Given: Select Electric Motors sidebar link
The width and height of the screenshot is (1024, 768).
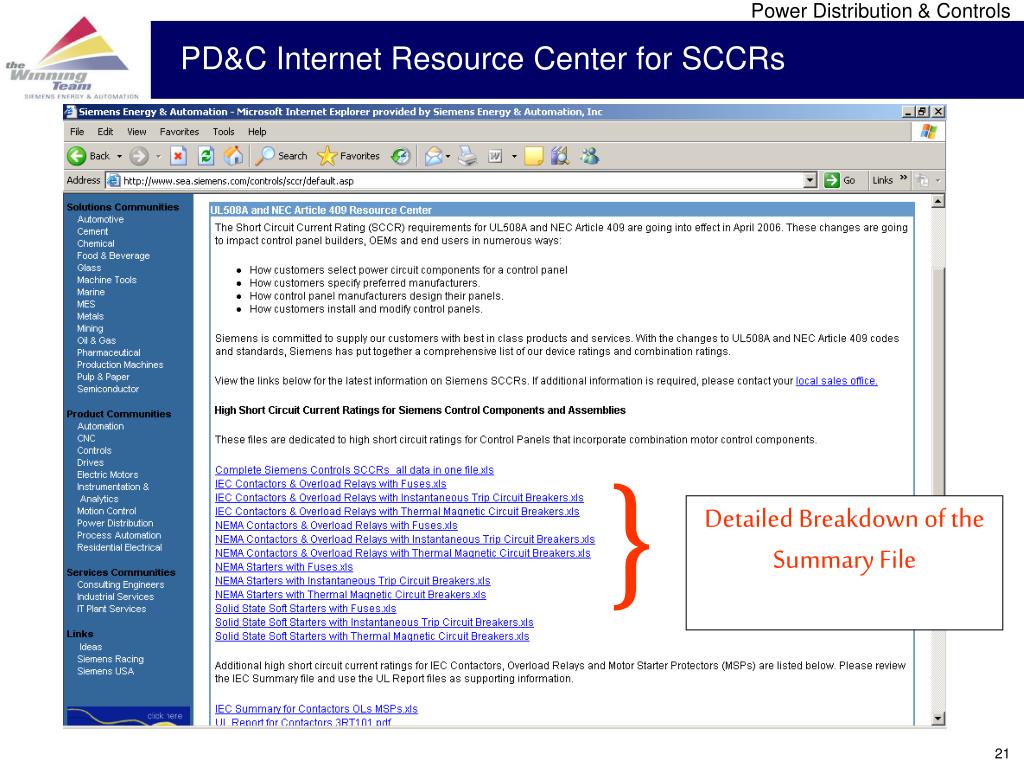Looking at the screenshot, I should 107,475.
